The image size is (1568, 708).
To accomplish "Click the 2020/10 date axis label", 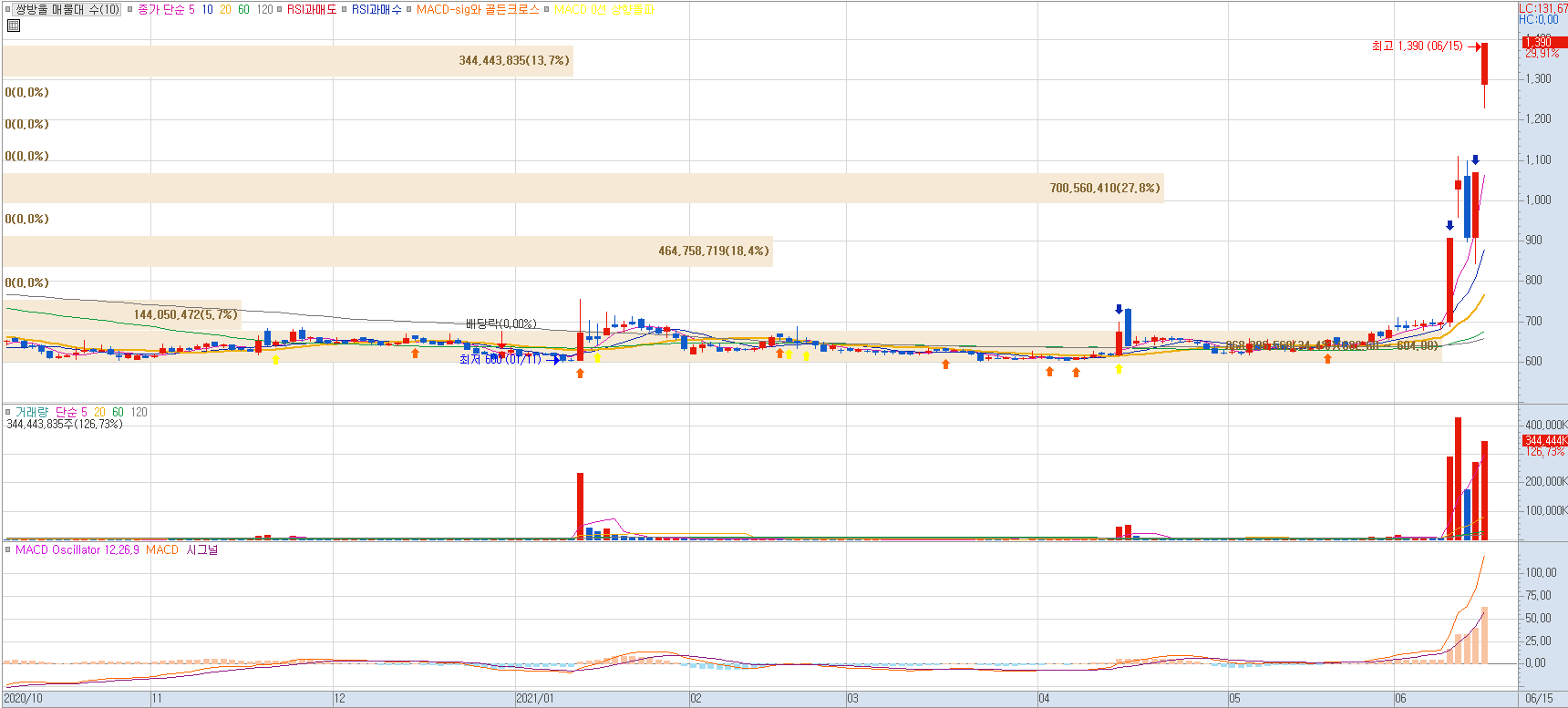I will point(23,698).
